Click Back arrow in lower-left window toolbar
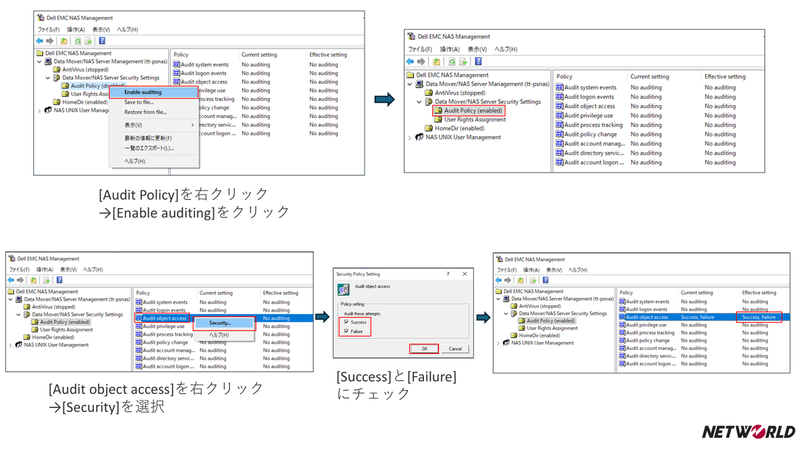The width and height of the screenshot is (800, 450). 11,280
